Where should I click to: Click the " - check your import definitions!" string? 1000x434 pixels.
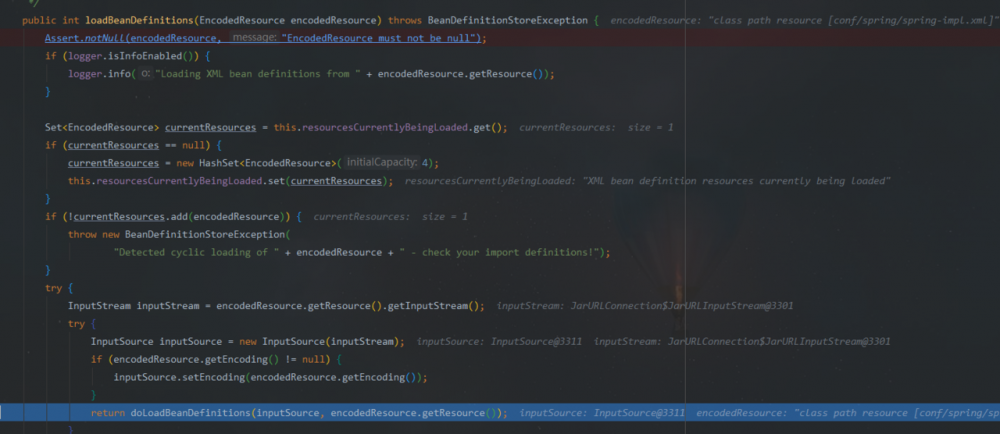(x=499, y=252)
